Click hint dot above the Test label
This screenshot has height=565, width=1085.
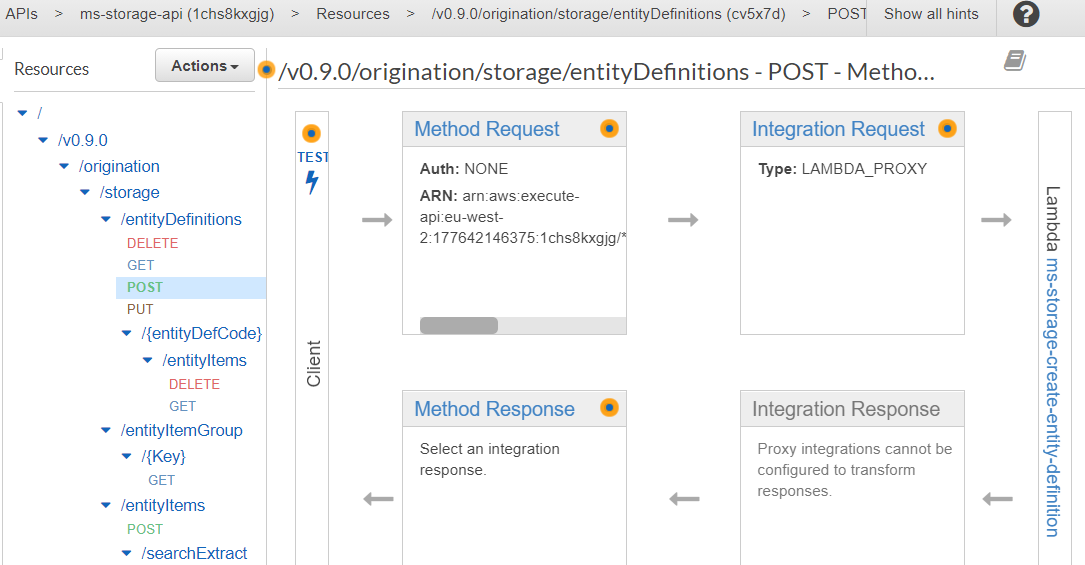312,133
